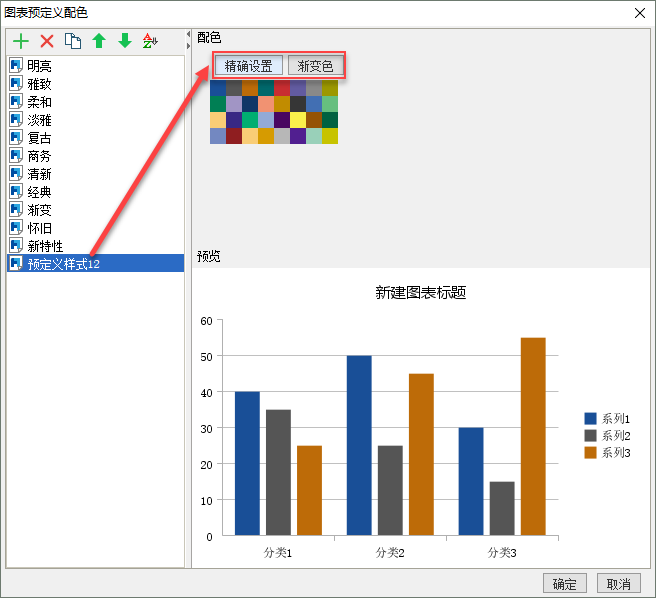This screenshot has width=656, height=598.
Task: Select the 清新 color scheme
Action: pos(95,174)
